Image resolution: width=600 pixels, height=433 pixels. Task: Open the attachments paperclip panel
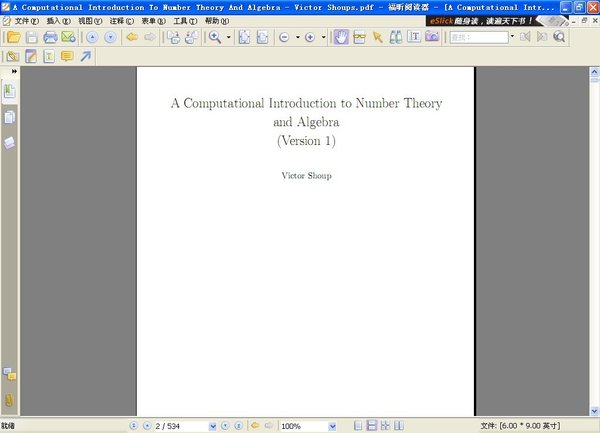[10, 401]
